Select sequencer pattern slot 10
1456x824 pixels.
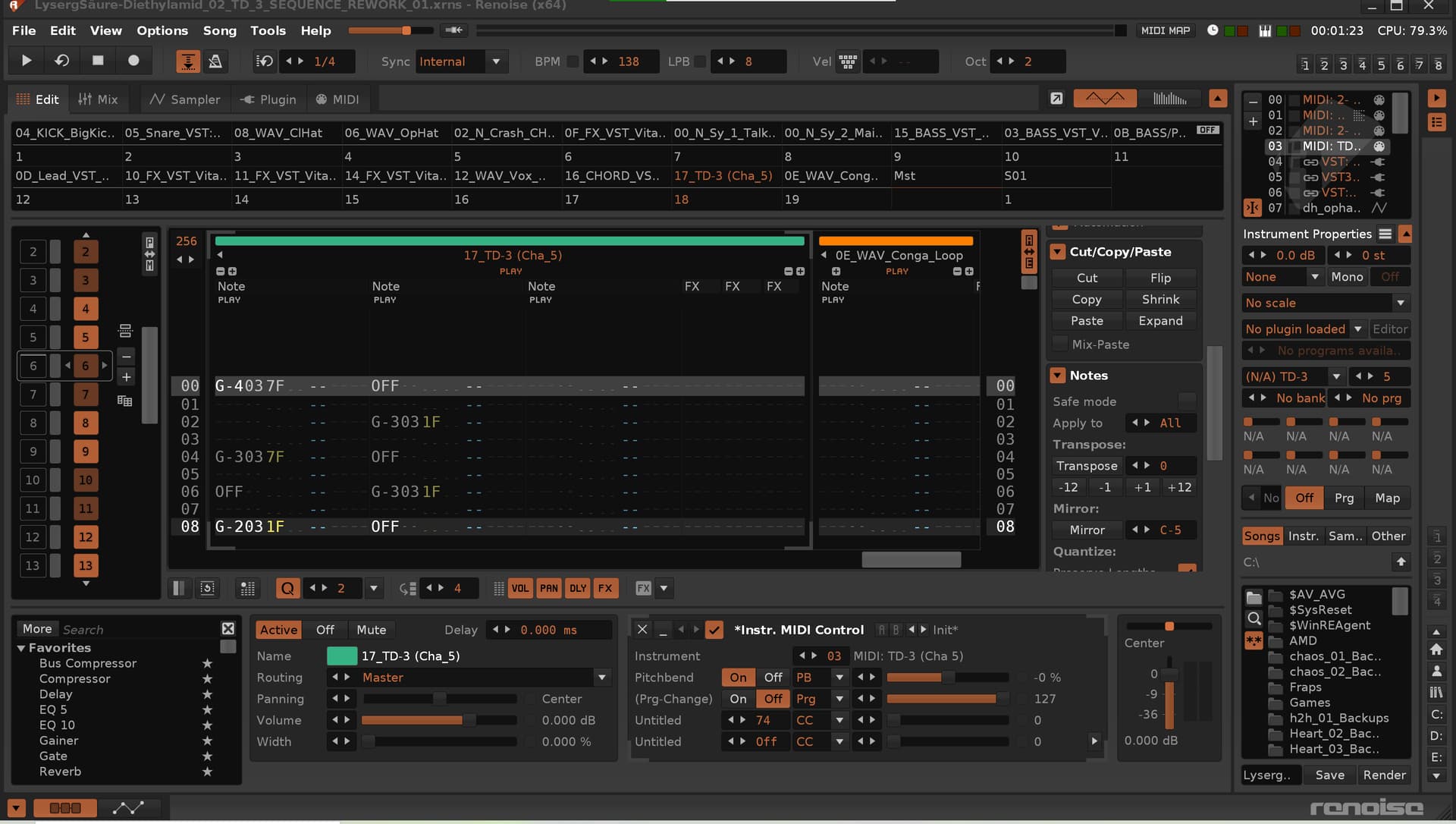pos(85,480)
